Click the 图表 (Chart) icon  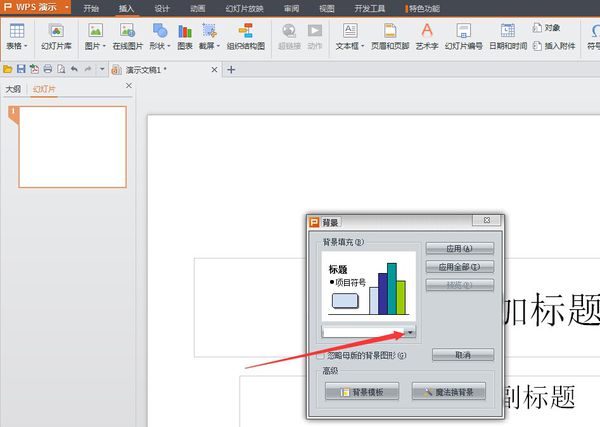pos(185,38)
